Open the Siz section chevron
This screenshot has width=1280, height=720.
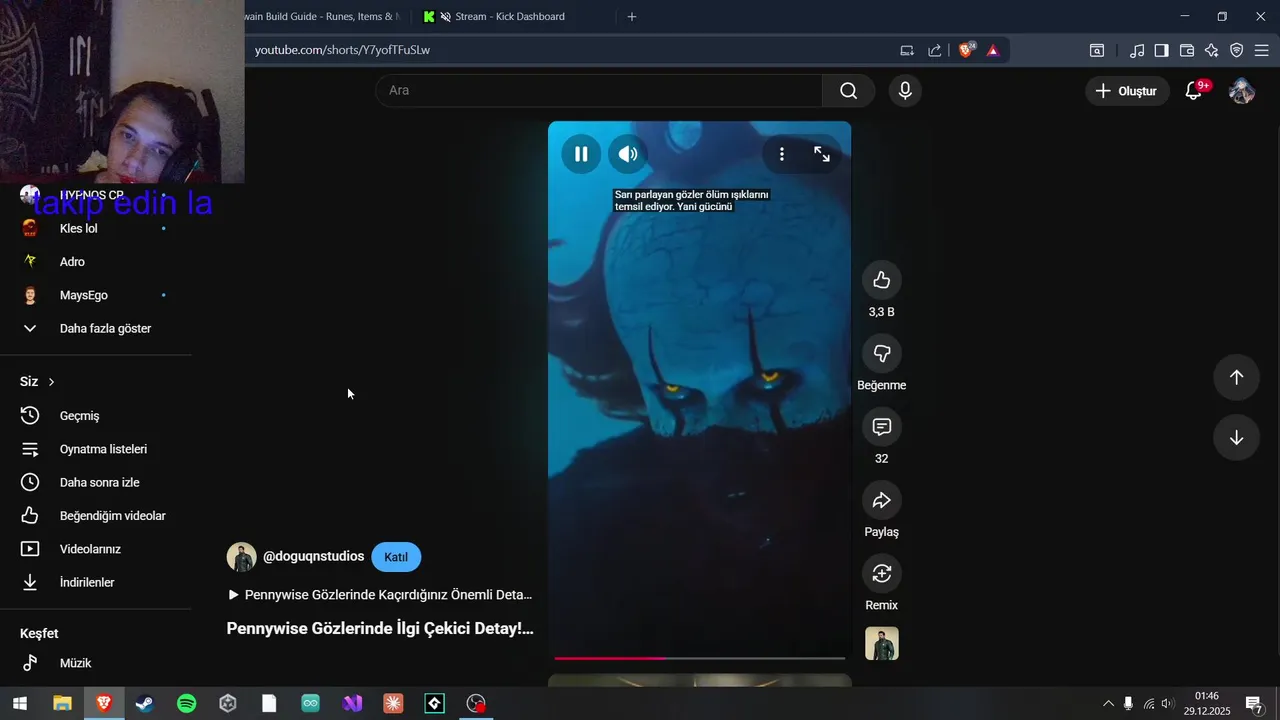pos(51,382)
